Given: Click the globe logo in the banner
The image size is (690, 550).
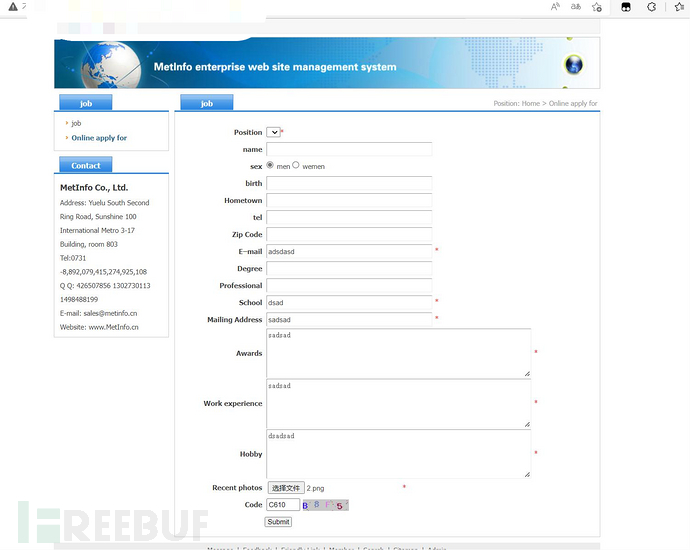Looking at the screenshot, I should (111, 65).
